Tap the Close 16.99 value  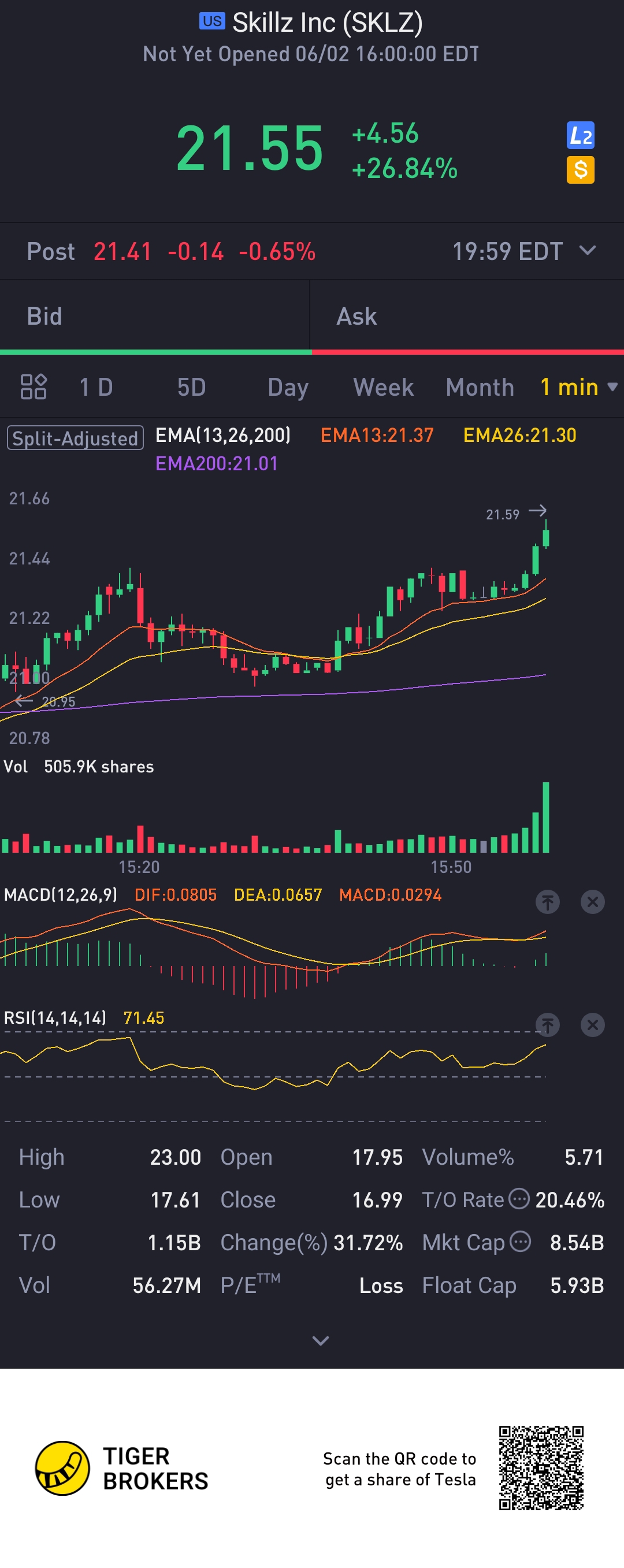coord(377,1200)
